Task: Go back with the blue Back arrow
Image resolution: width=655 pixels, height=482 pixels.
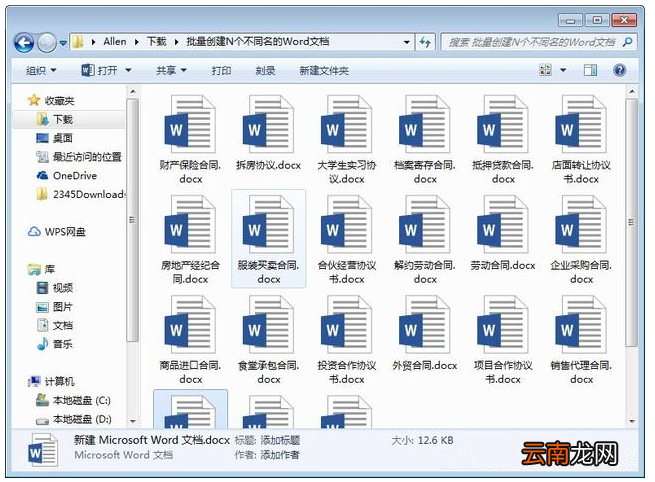Action: [x=24, y=43]
